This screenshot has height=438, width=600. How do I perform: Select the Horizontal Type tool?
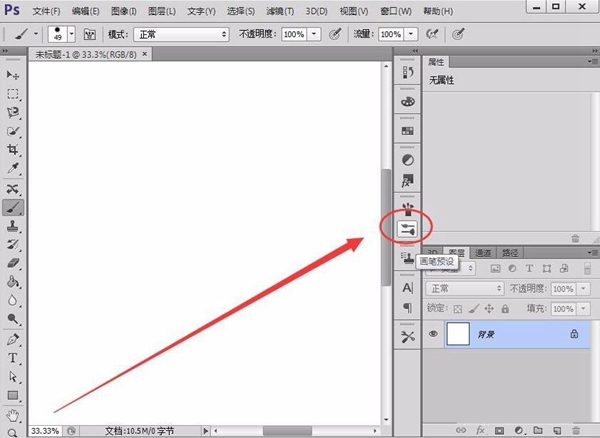tap(13, 358)
